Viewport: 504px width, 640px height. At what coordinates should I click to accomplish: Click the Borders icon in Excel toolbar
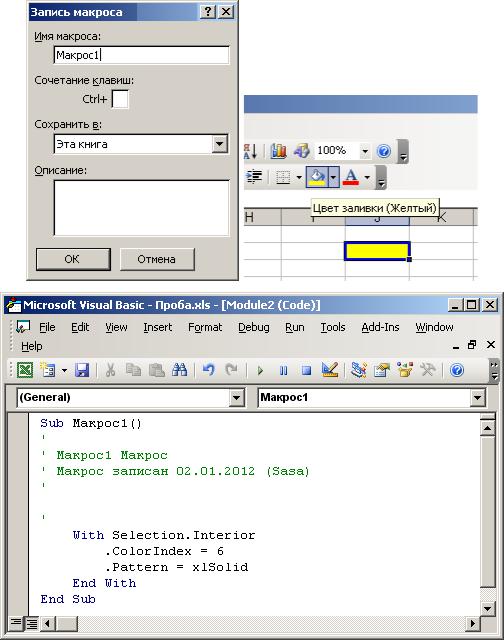(x=283, y=177)
